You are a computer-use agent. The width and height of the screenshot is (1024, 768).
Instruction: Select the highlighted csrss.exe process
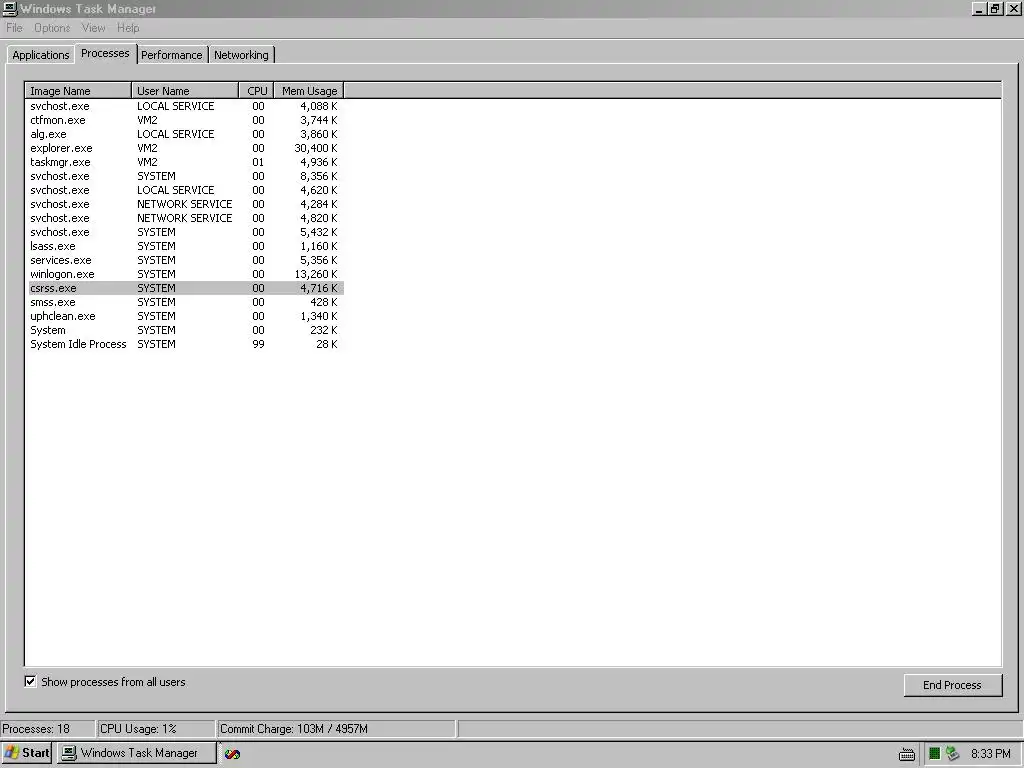pyautogui.click(x=186, y=288)
